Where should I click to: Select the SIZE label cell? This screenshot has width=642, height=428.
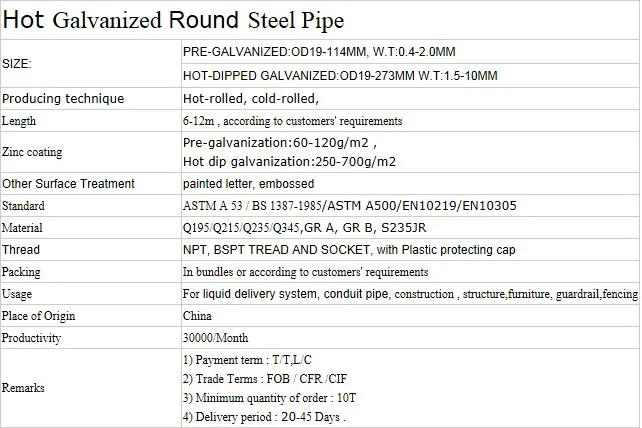coord(18,63)
